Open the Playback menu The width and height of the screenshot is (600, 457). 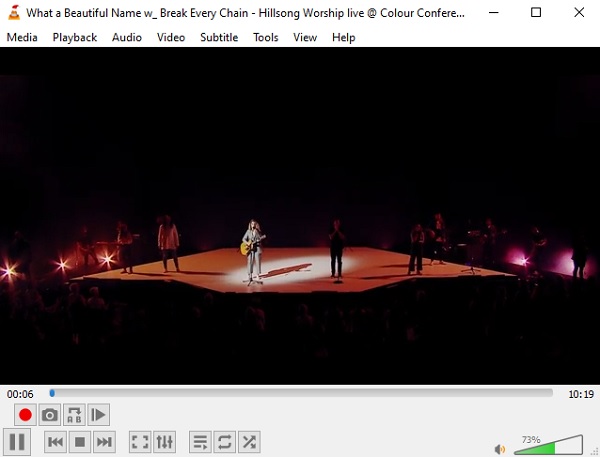[75, 38]
